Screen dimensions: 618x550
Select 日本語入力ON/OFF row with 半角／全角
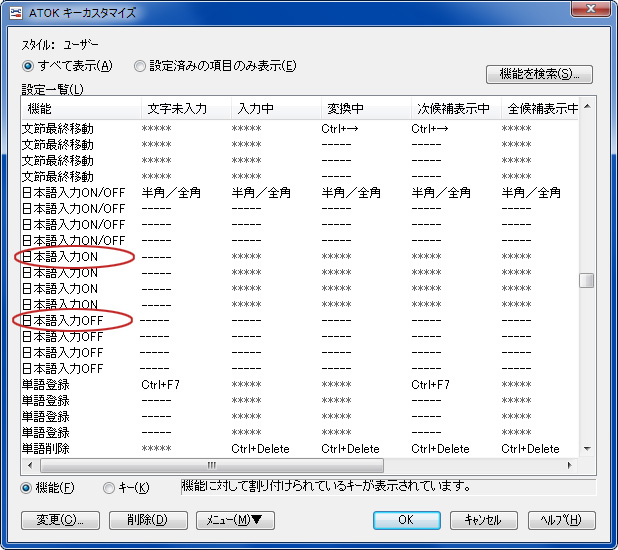point(300,192)
